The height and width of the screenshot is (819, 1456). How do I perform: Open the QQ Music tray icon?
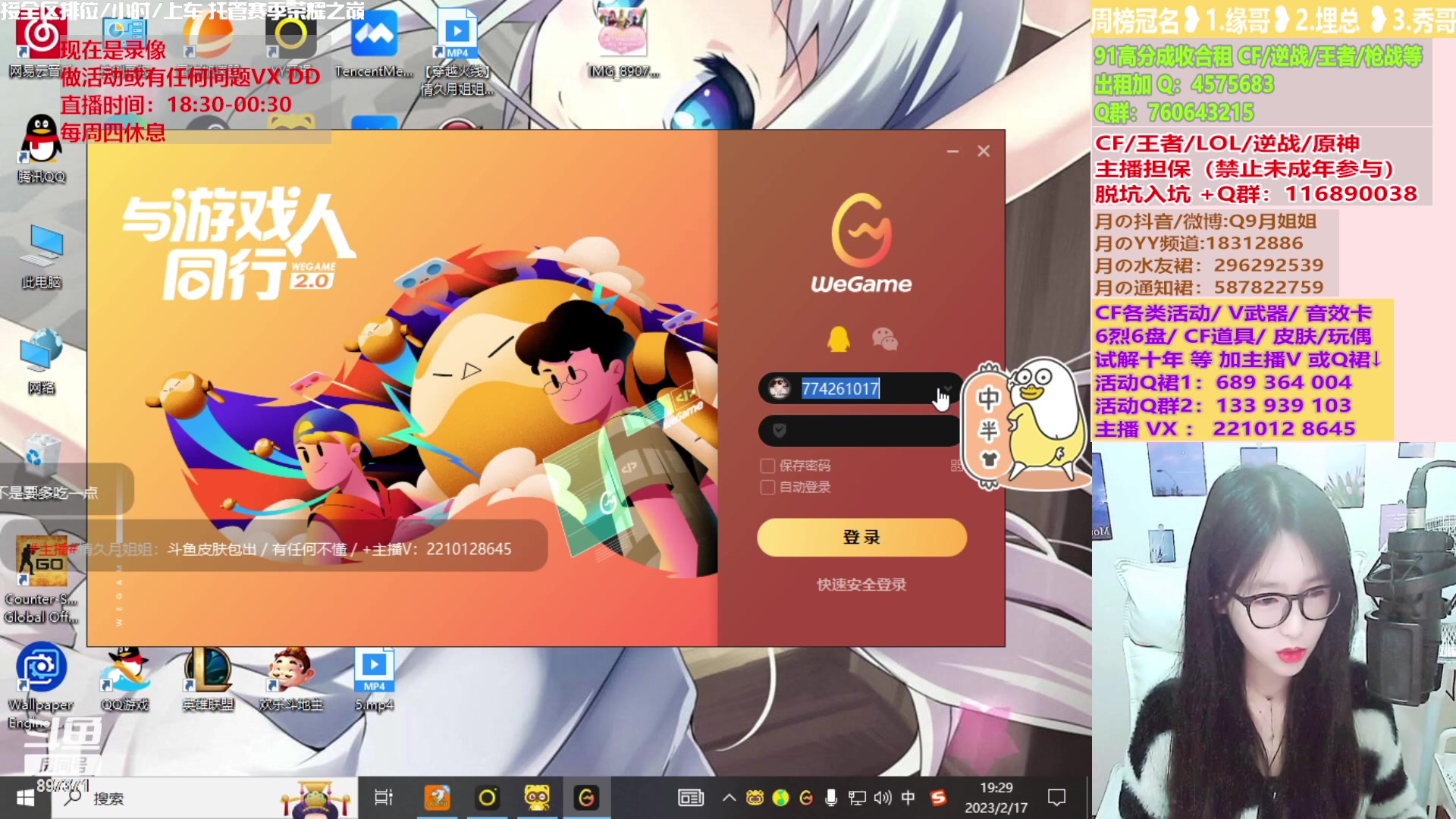click(780, 798)
